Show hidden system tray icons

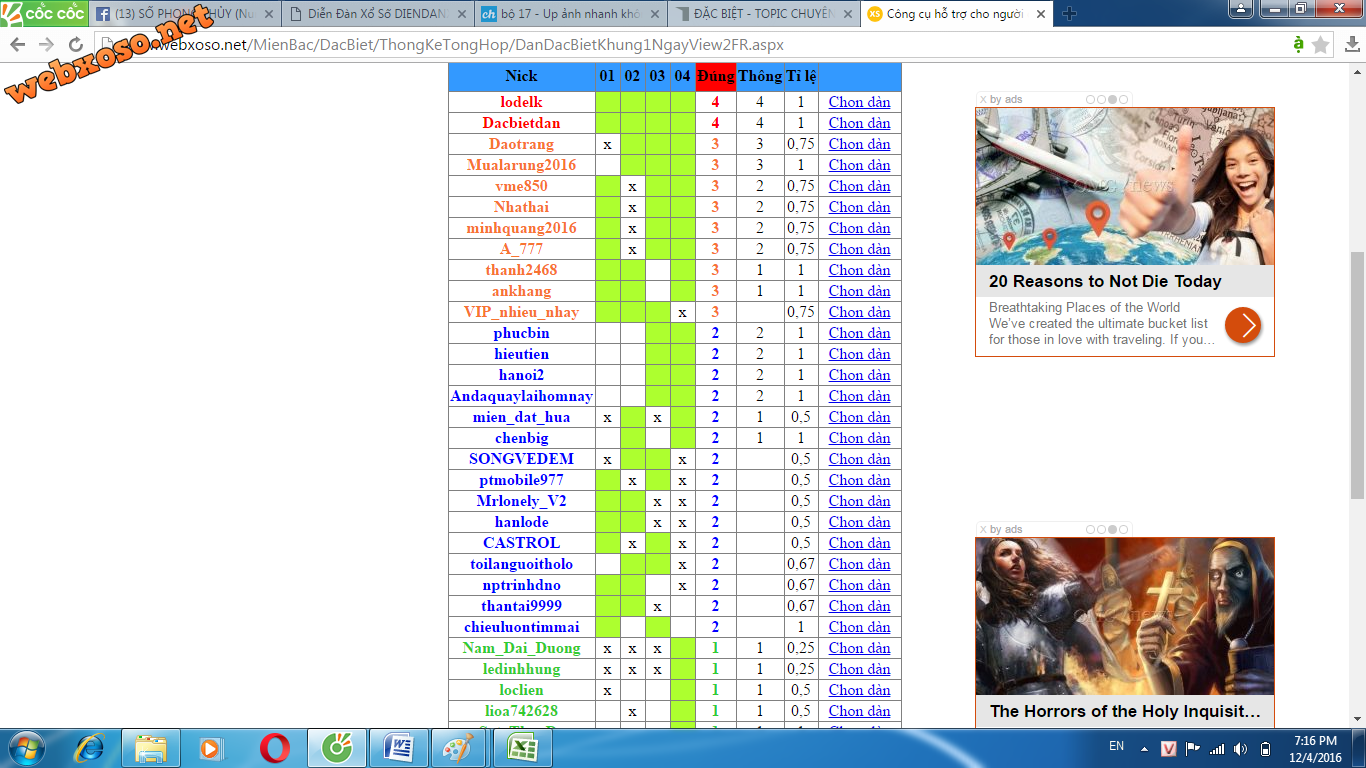click(x=1145, y=749)
